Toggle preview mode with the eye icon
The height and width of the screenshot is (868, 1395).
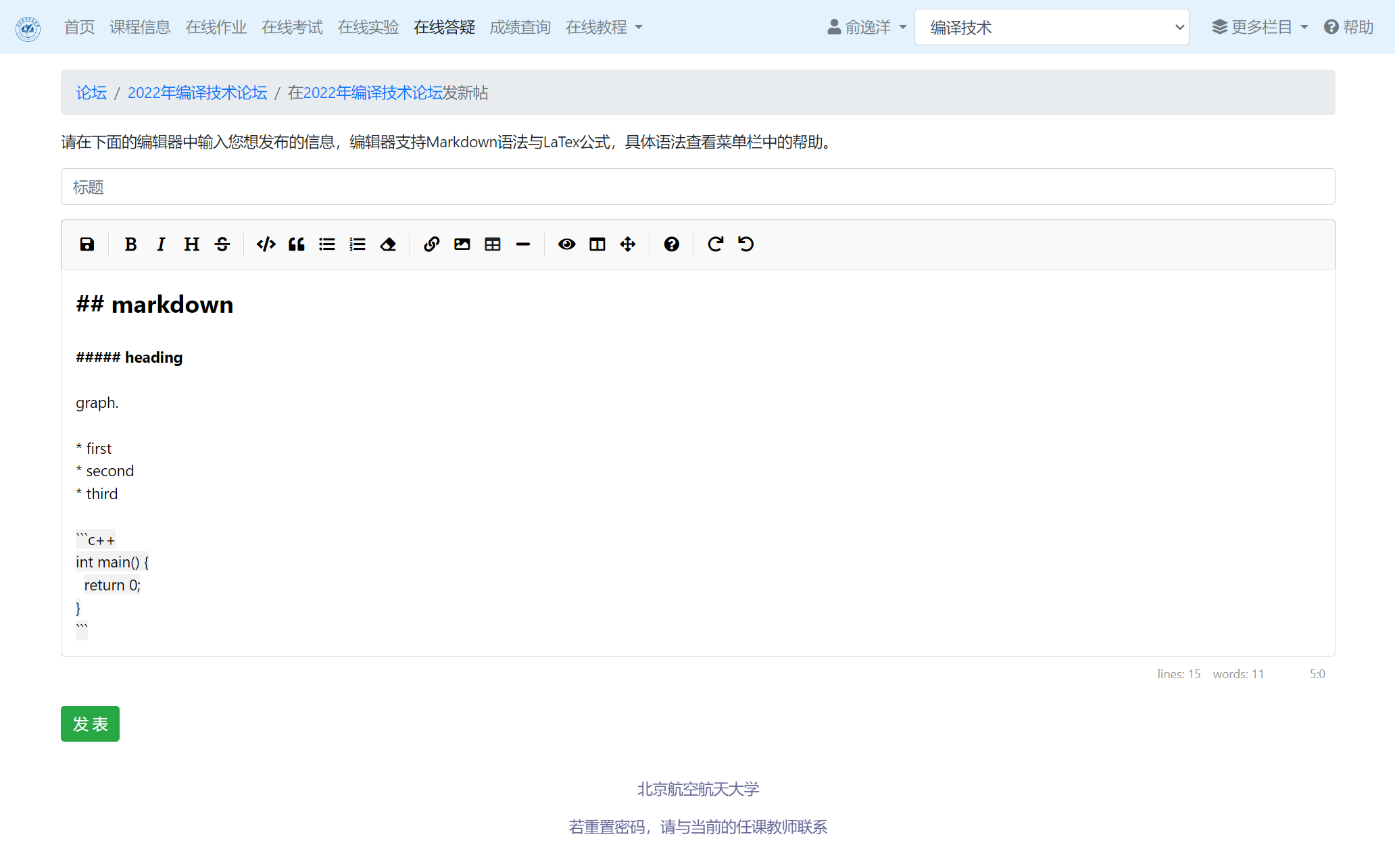click(567, 245)
